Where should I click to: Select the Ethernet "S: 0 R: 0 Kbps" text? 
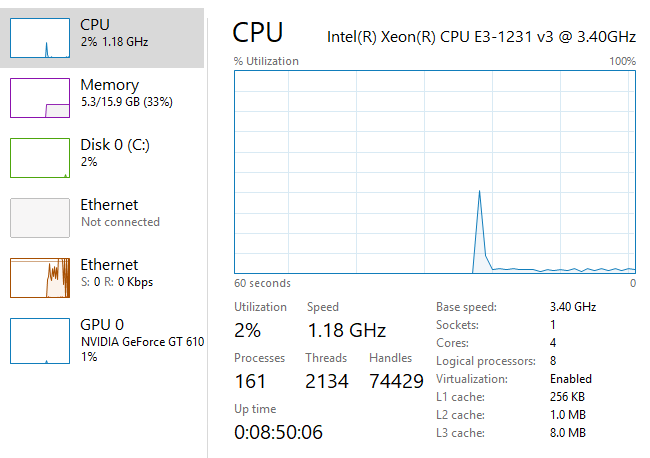[116, 282]
